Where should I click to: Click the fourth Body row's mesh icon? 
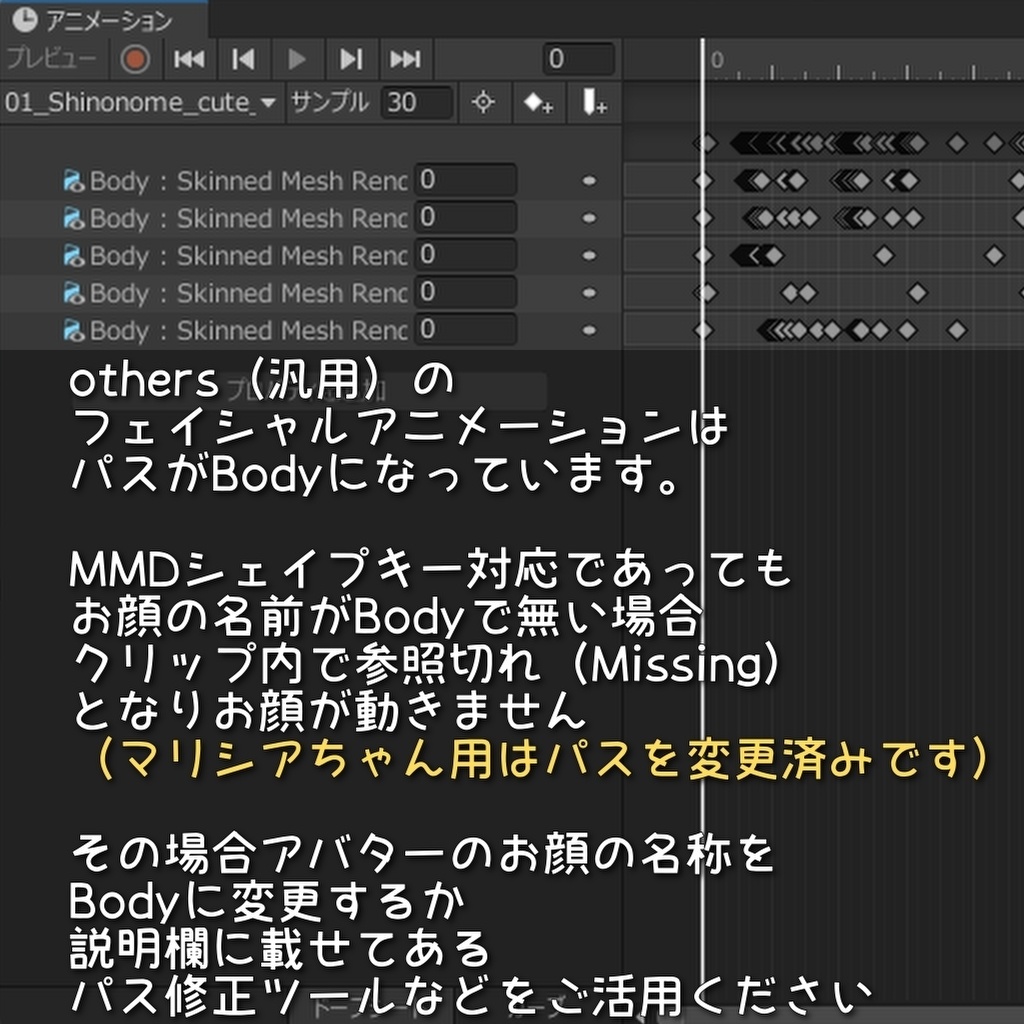(74, 293)
